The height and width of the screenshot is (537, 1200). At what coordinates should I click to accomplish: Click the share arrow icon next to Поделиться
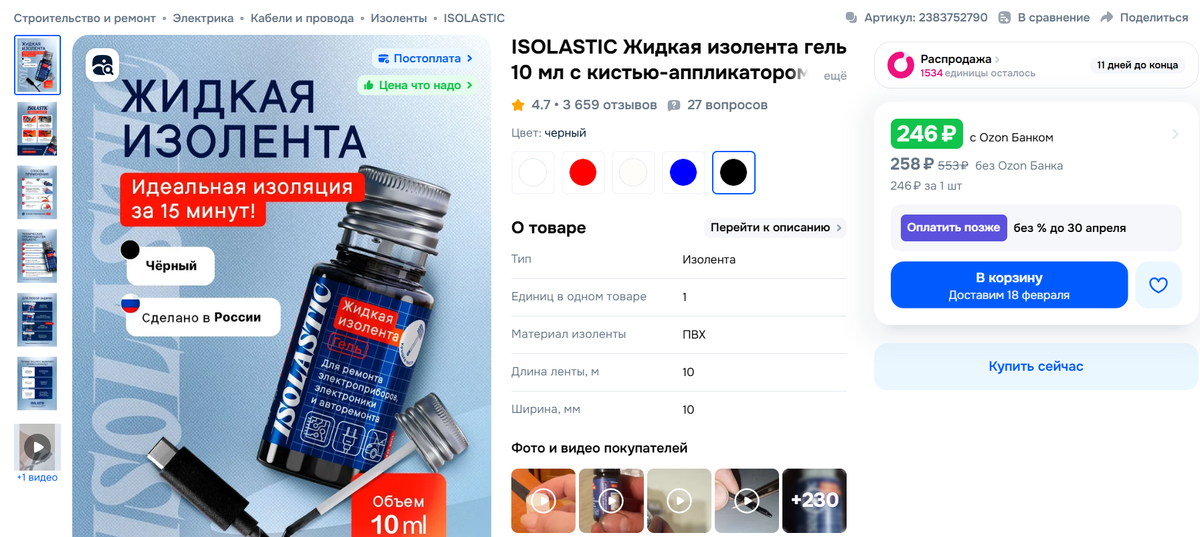click(x=1107, y=18)
